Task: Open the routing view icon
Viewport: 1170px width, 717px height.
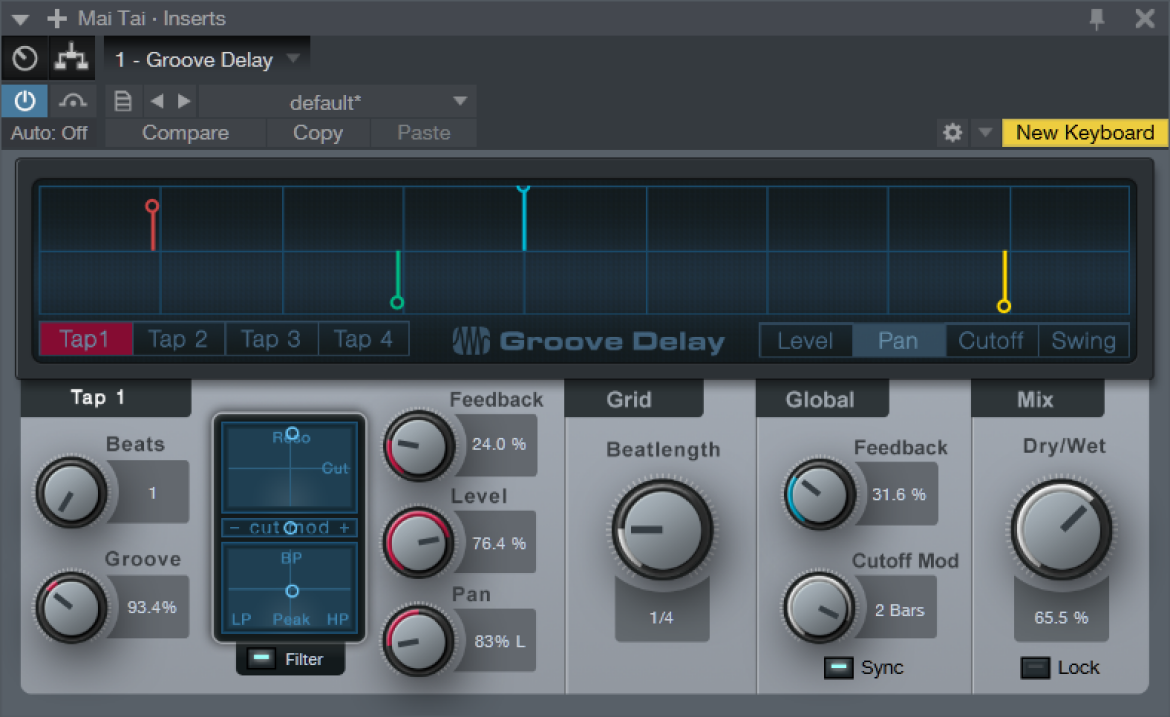Action: tap(72, 58)
